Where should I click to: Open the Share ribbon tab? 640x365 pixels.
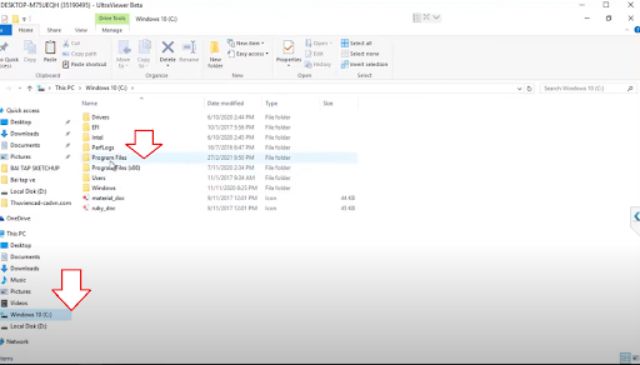point(54,30)
